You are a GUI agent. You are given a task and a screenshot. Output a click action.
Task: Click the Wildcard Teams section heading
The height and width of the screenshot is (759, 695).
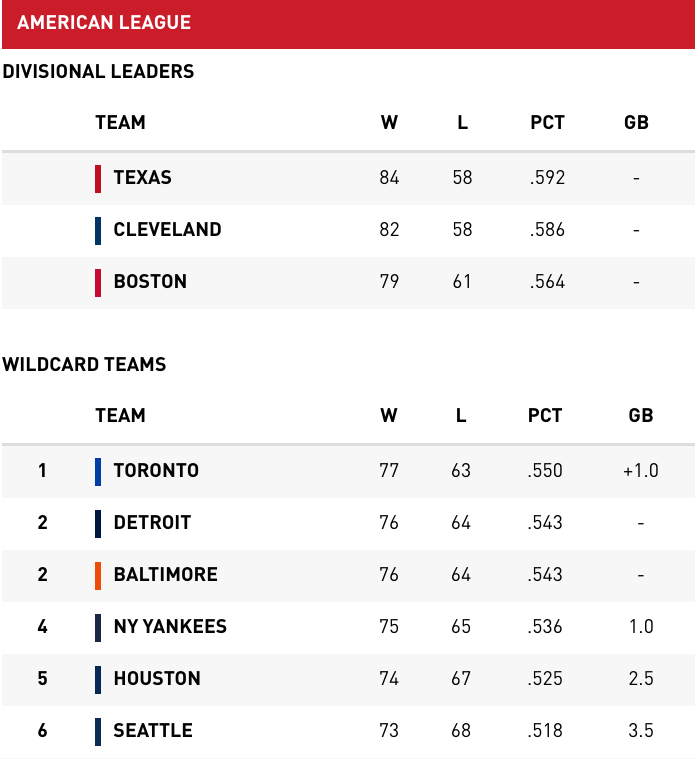coord(84,364)
